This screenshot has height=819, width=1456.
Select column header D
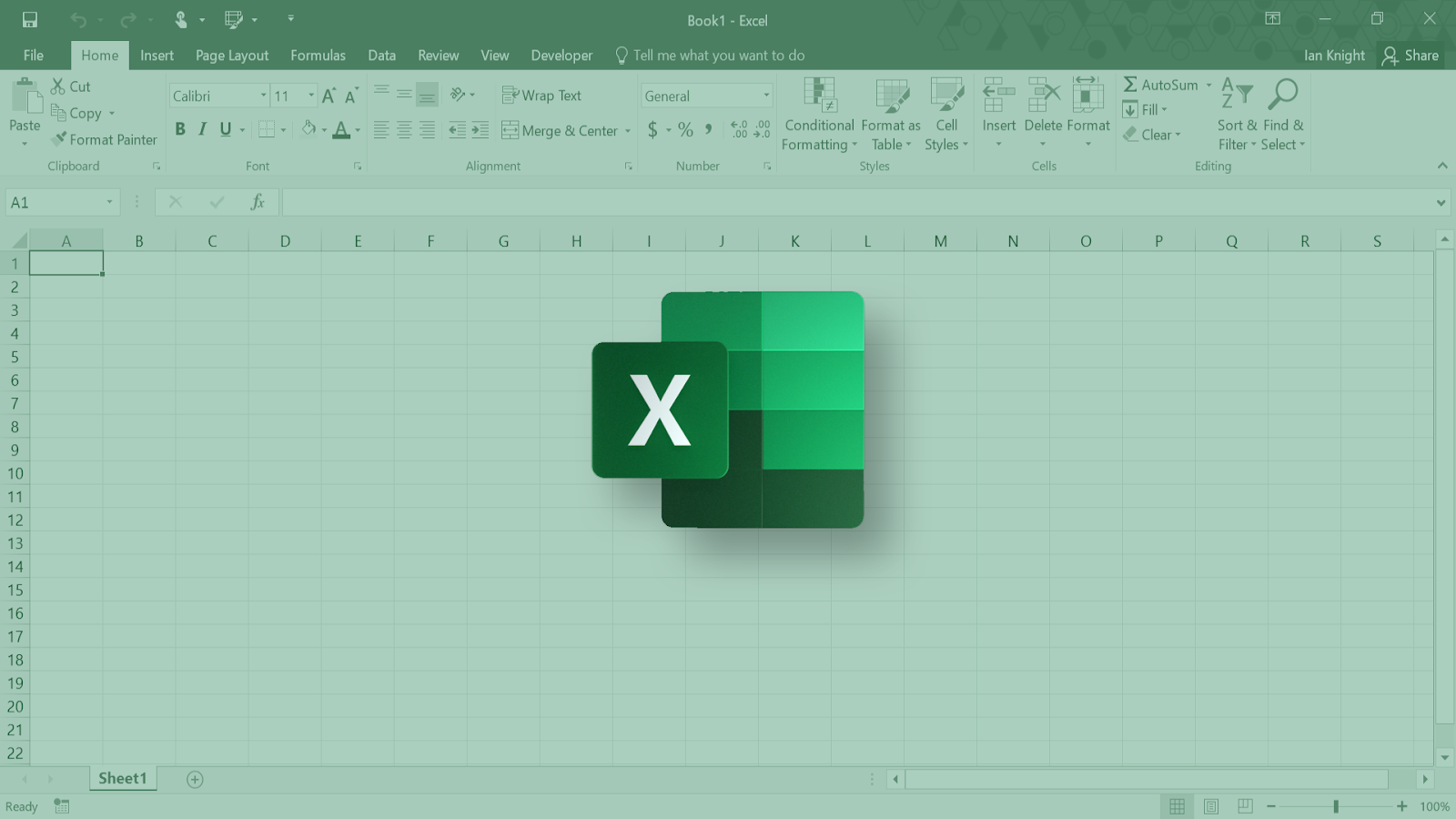pyautogui.click(x=285, y=241)
